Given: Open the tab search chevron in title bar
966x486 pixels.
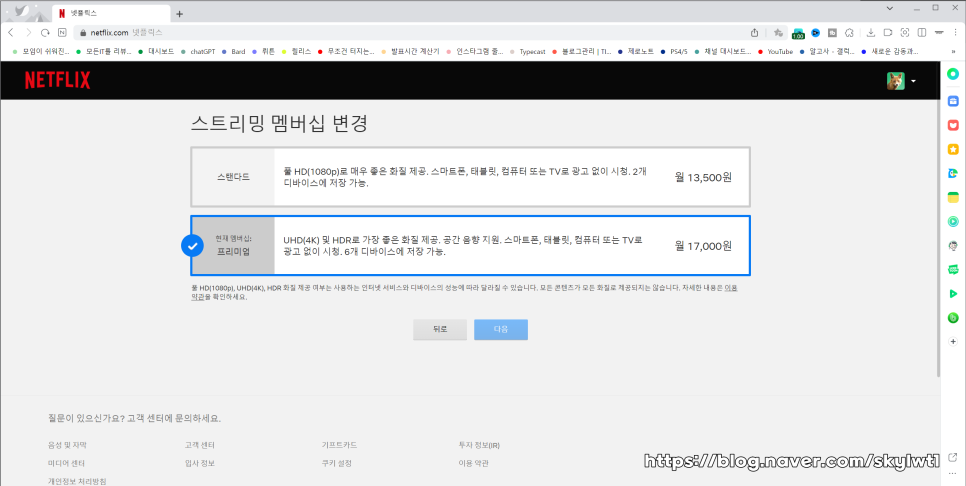Looking at the screenshot, I should point(890,8).
